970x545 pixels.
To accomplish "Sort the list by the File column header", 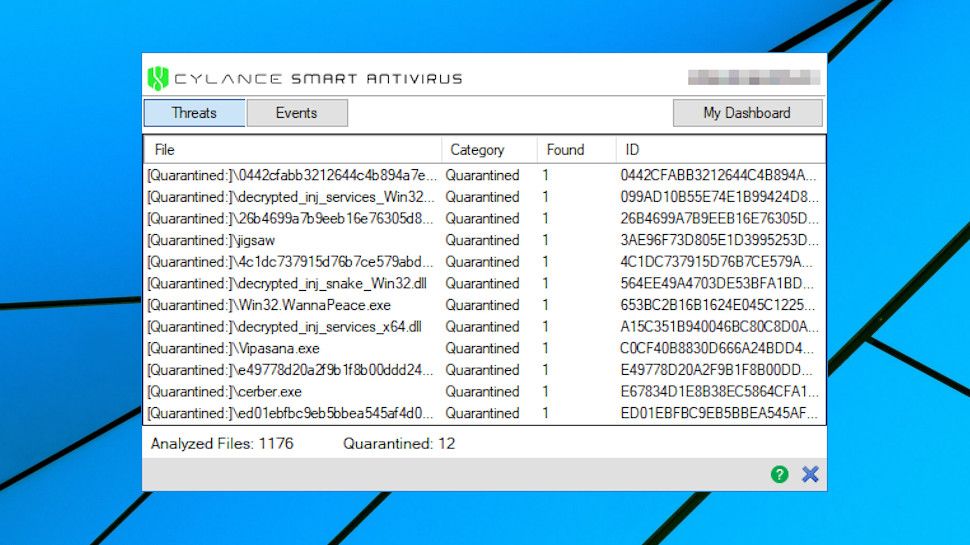I will point(293,150).
